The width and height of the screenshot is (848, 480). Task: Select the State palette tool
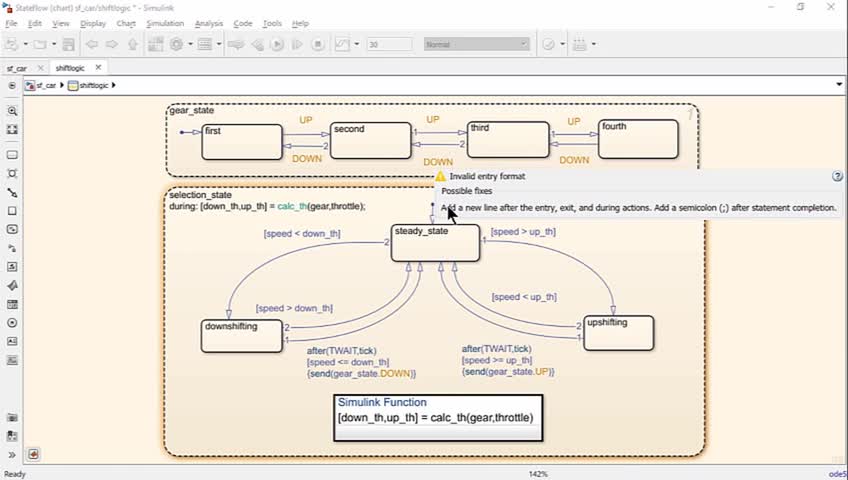(12, 155)
